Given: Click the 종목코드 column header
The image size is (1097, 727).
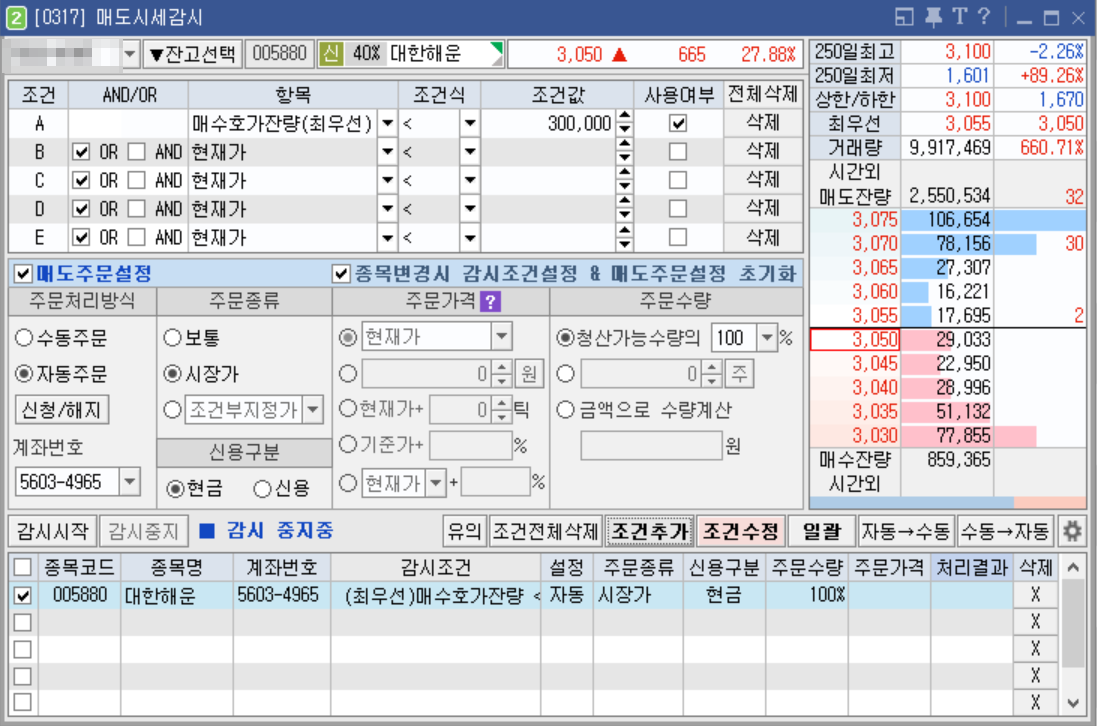Looking at the screenshot, I should (x=79, y=567).
